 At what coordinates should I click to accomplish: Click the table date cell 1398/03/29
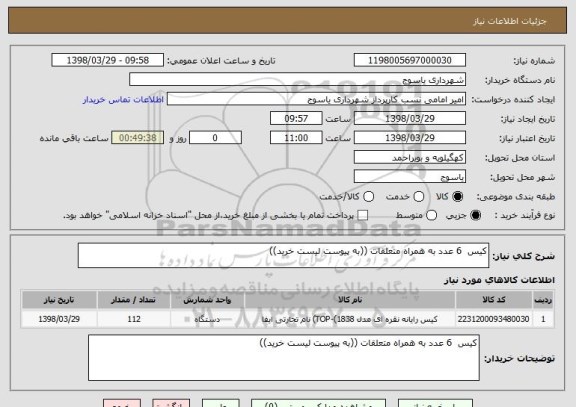pyautogui.click(x=59, y=319)
